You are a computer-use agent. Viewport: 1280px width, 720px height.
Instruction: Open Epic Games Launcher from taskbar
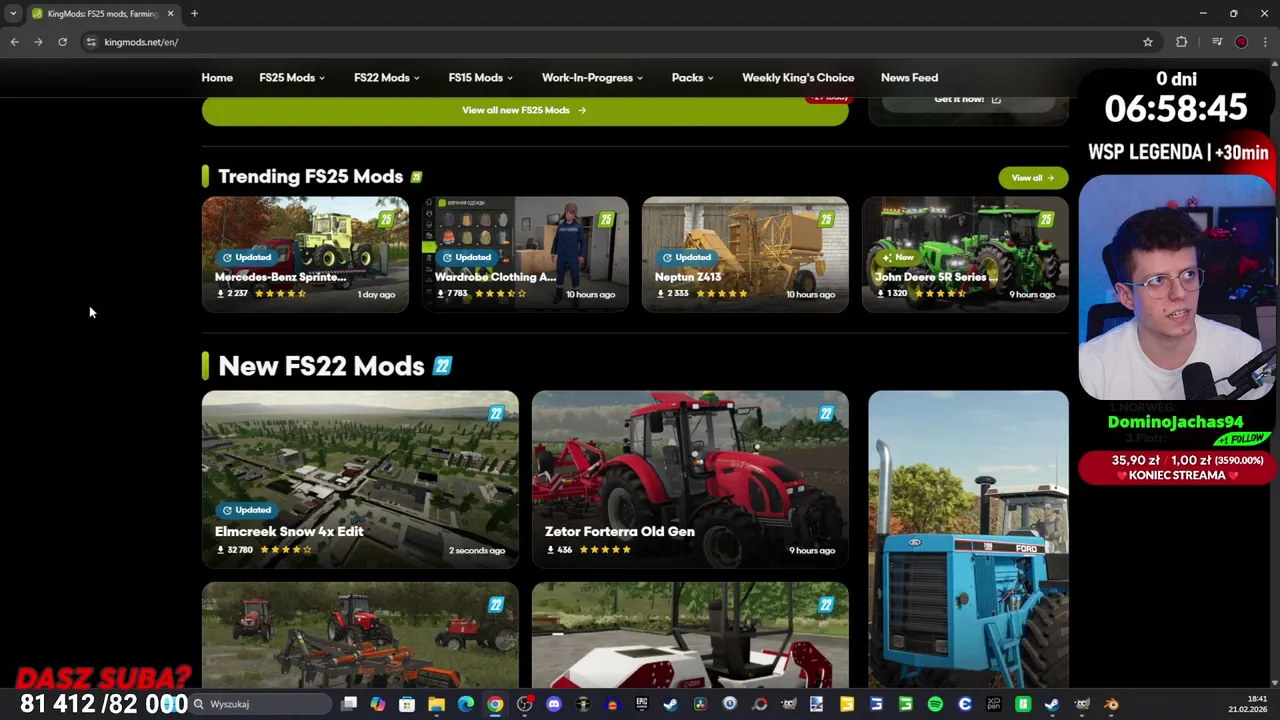pyautogui.click(x=641, y=704)
